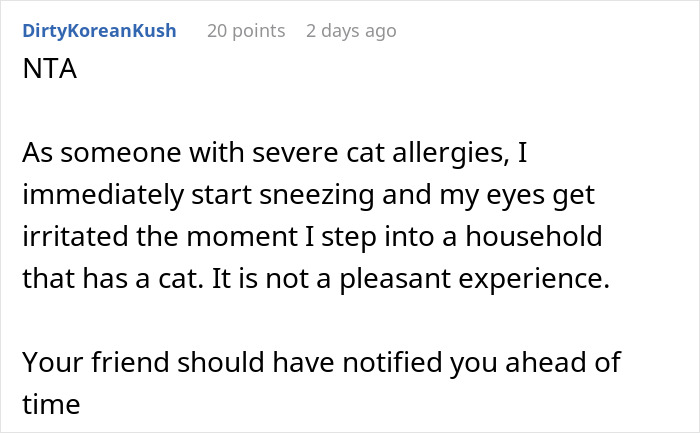The image size is (700, 433).
Task: Click the phrase you ahead of
Action: (535, 363)
